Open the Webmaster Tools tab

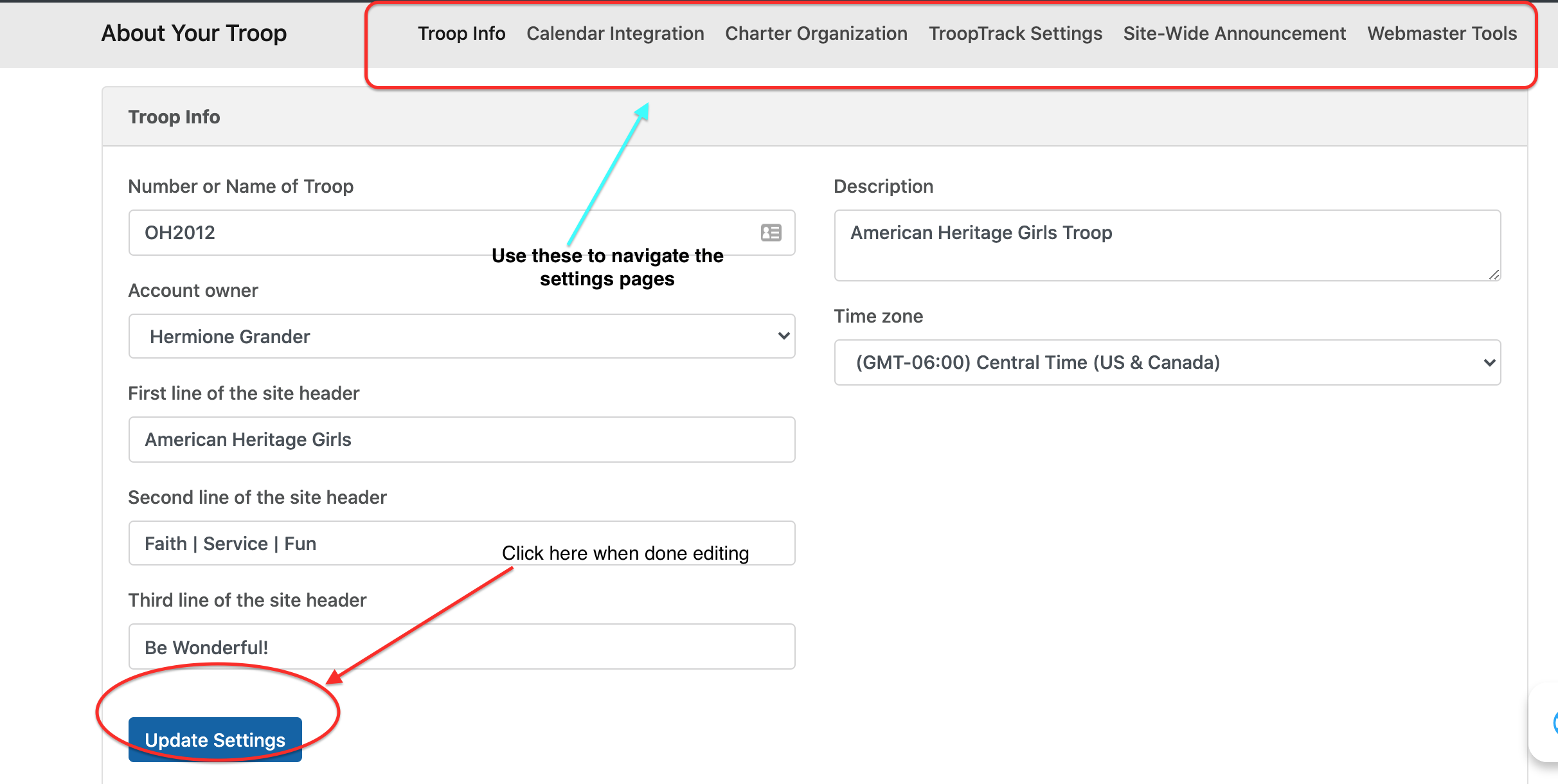tap(1442, 33)
